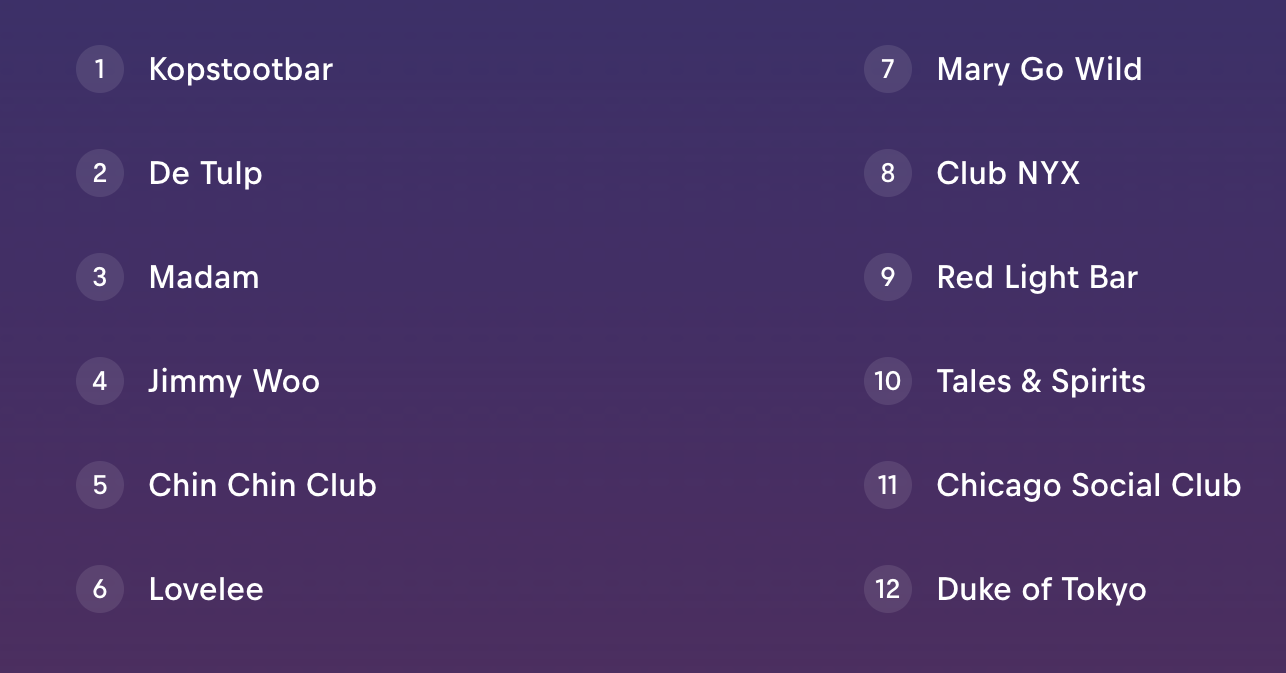
Task: Open Lovelee in the list
Action: [x=206, y=589]
